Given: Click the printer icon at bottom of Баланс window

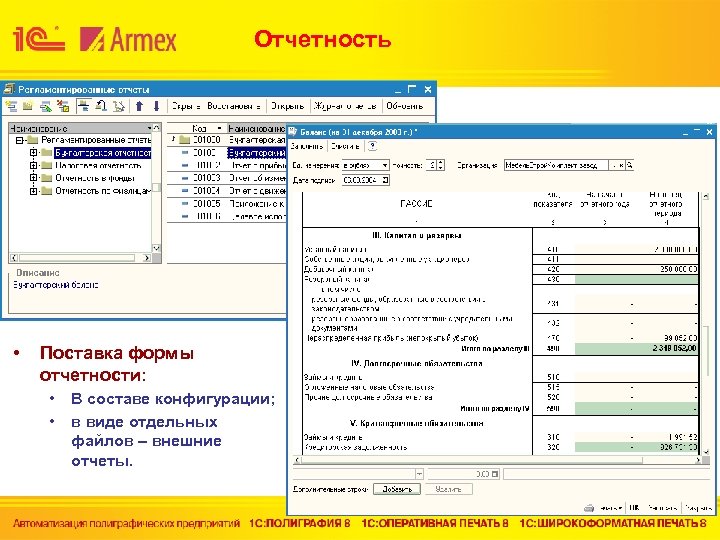Looking at the screenshot, I should pos(589,508).
